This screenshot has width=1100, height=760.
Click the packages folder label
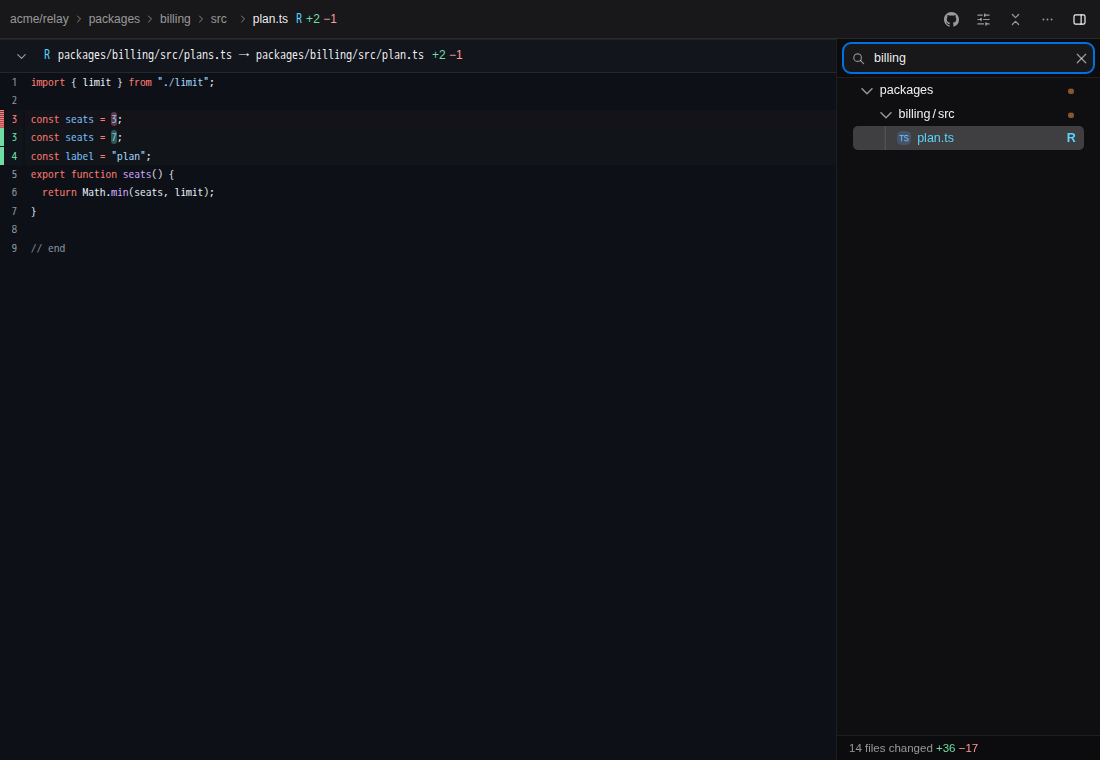[x=906, y=91]
